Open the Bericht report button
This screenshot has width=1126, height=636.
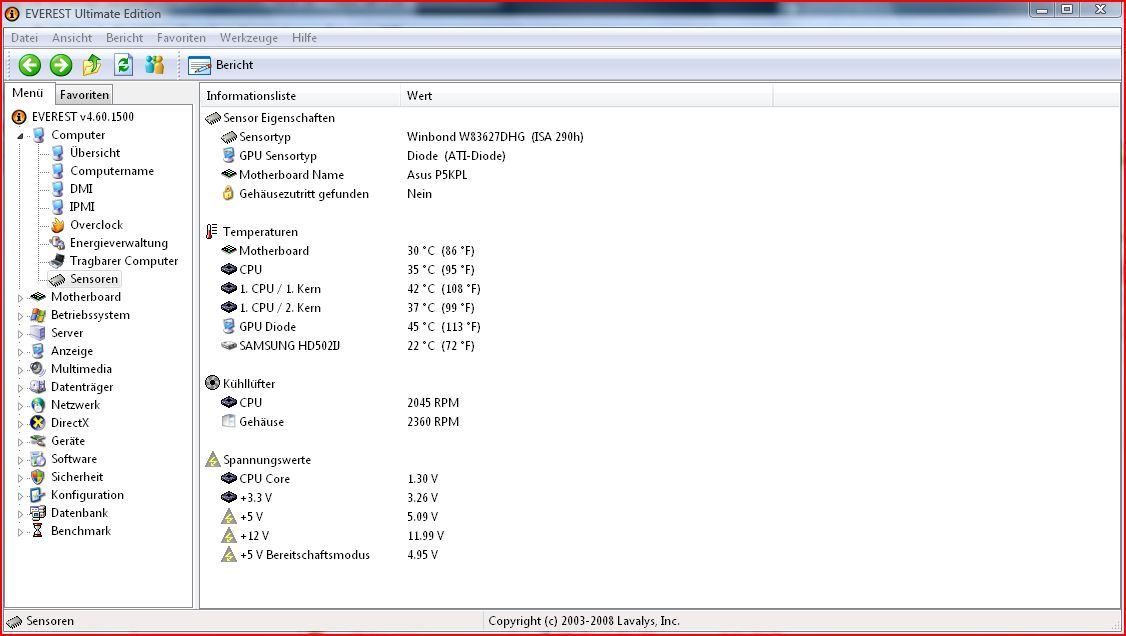220,65
